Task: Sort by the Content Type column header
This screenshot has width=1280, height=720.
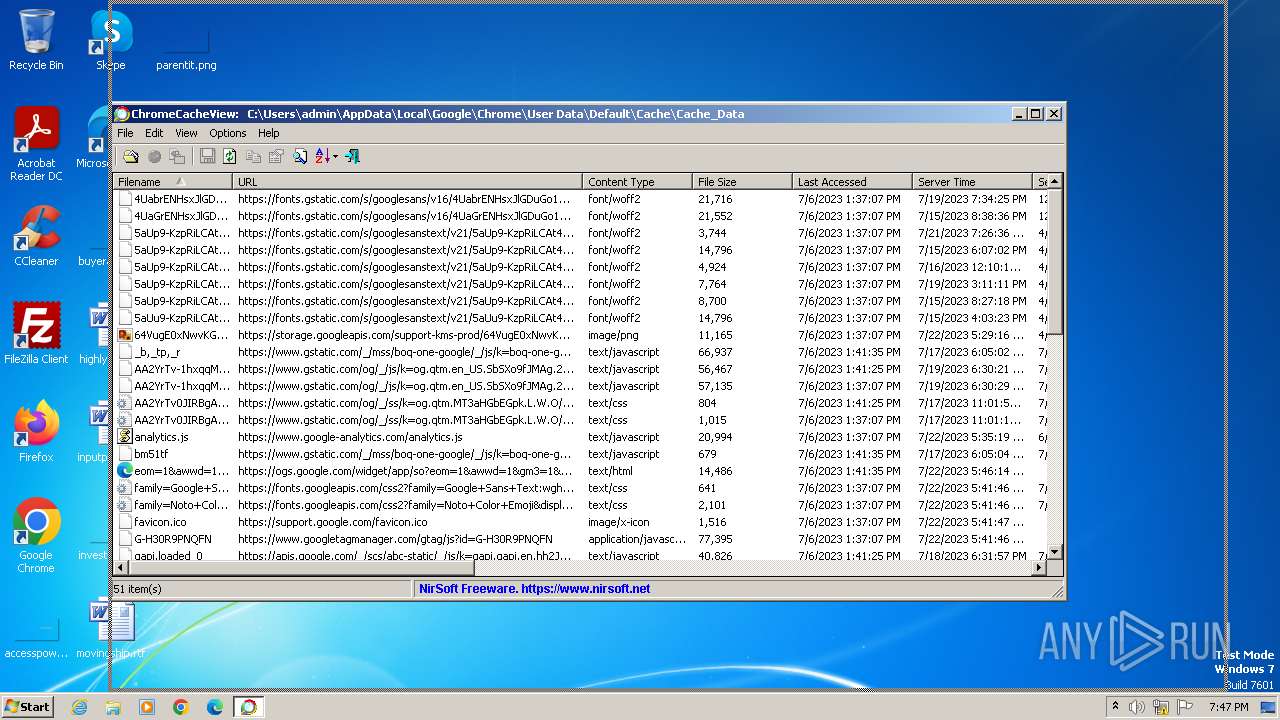Action: pyautogui.click(x=638, y=182)
